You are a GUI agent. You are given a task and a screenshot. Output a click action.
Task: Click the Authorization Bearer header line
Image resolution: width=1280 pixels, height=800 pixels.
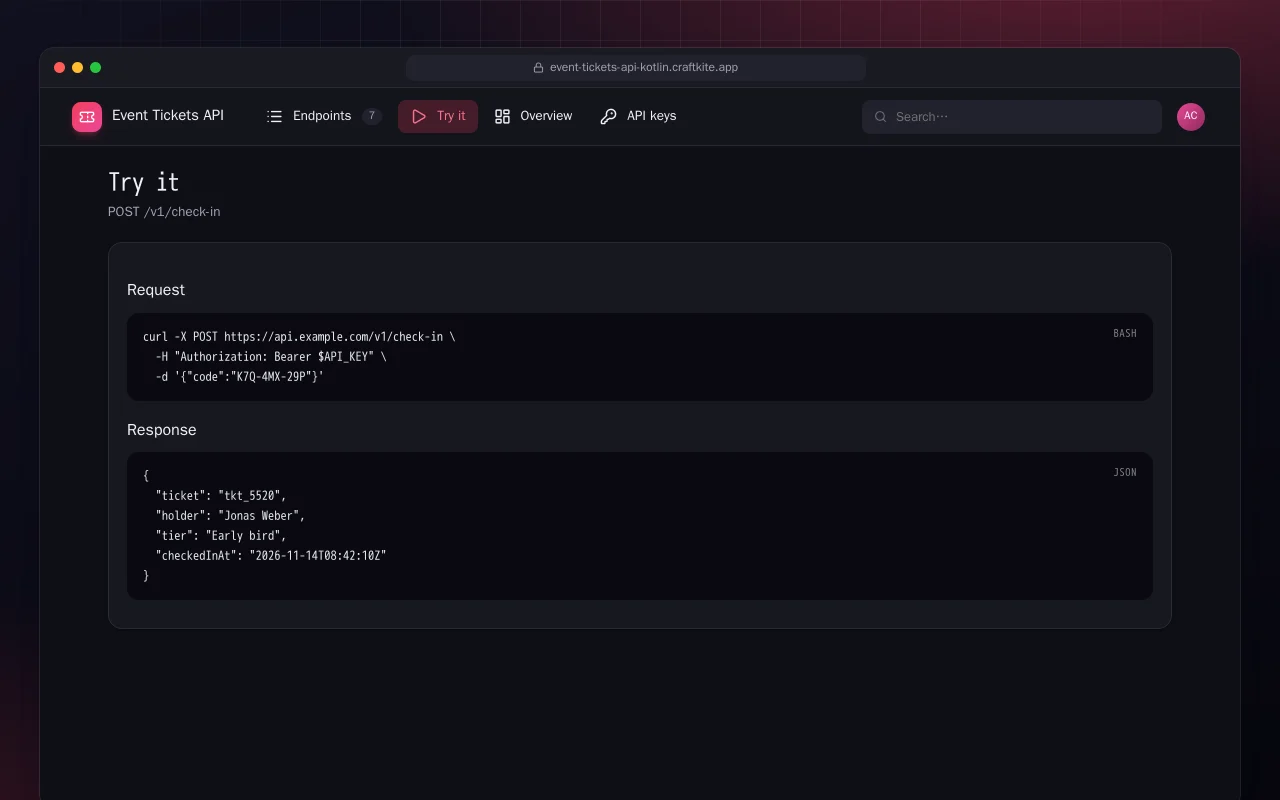pyautogui.click(x=271, y=357)
